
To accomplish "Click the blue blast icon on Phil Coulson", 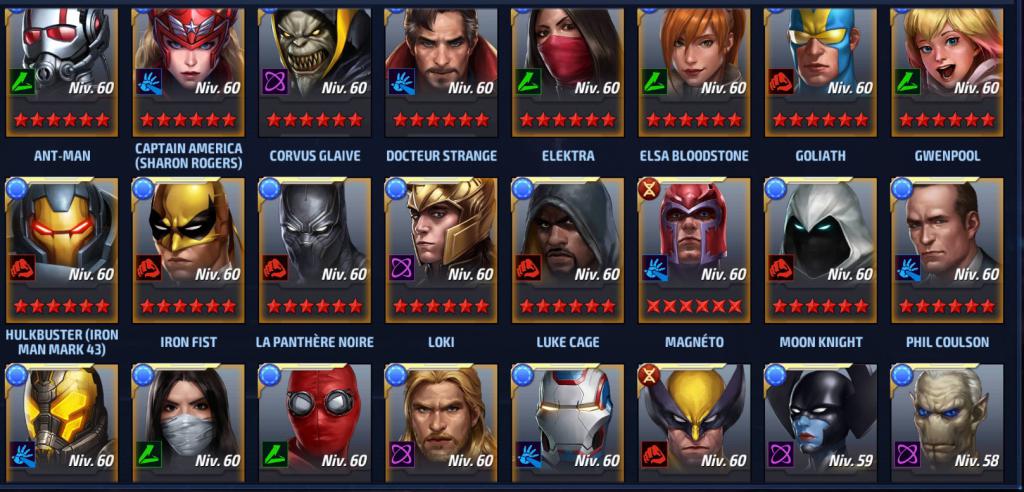I will tap(907, 268).
